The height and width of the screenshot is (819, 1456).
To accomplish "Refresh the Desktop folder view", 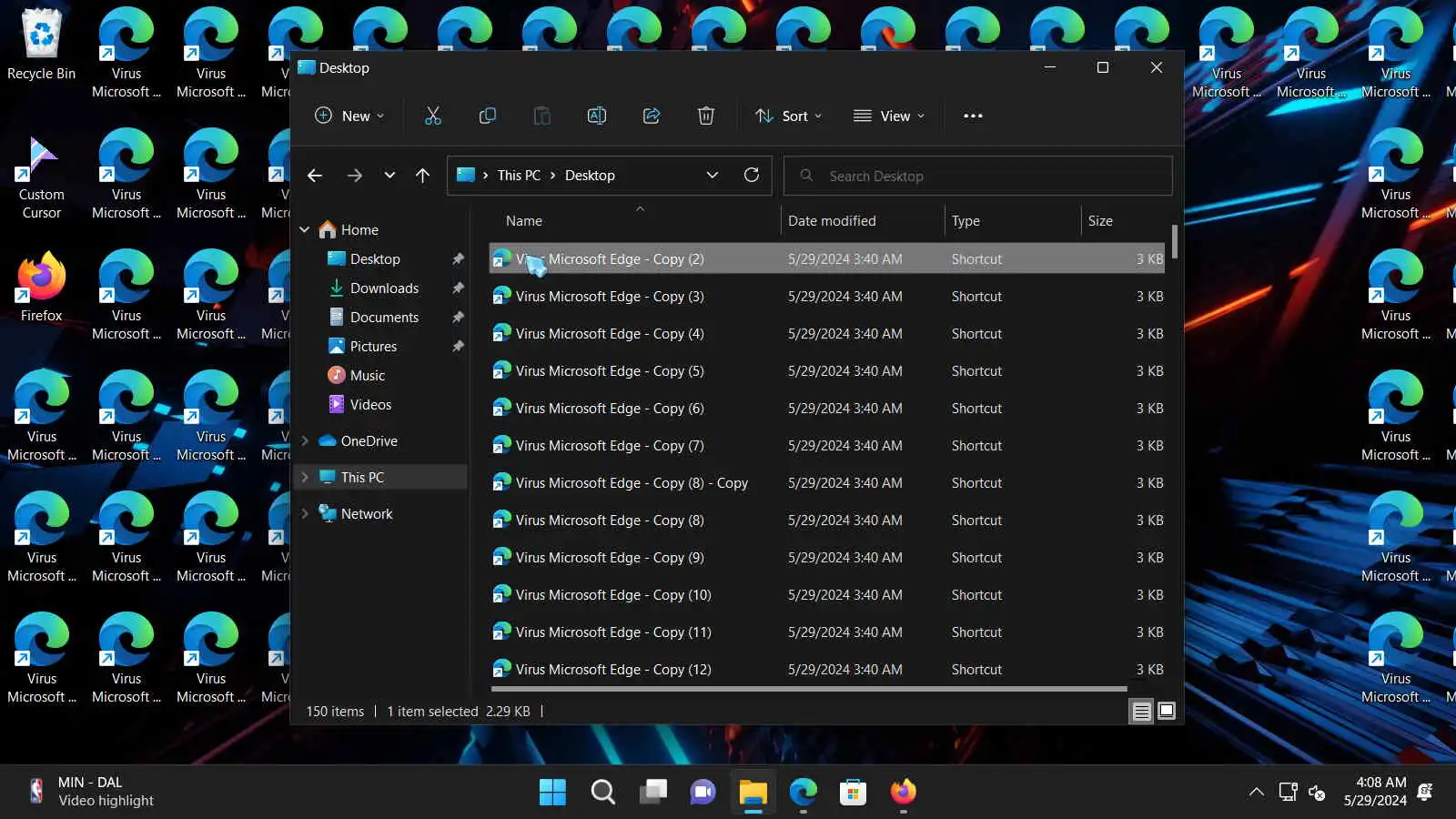I will [752, 175].
